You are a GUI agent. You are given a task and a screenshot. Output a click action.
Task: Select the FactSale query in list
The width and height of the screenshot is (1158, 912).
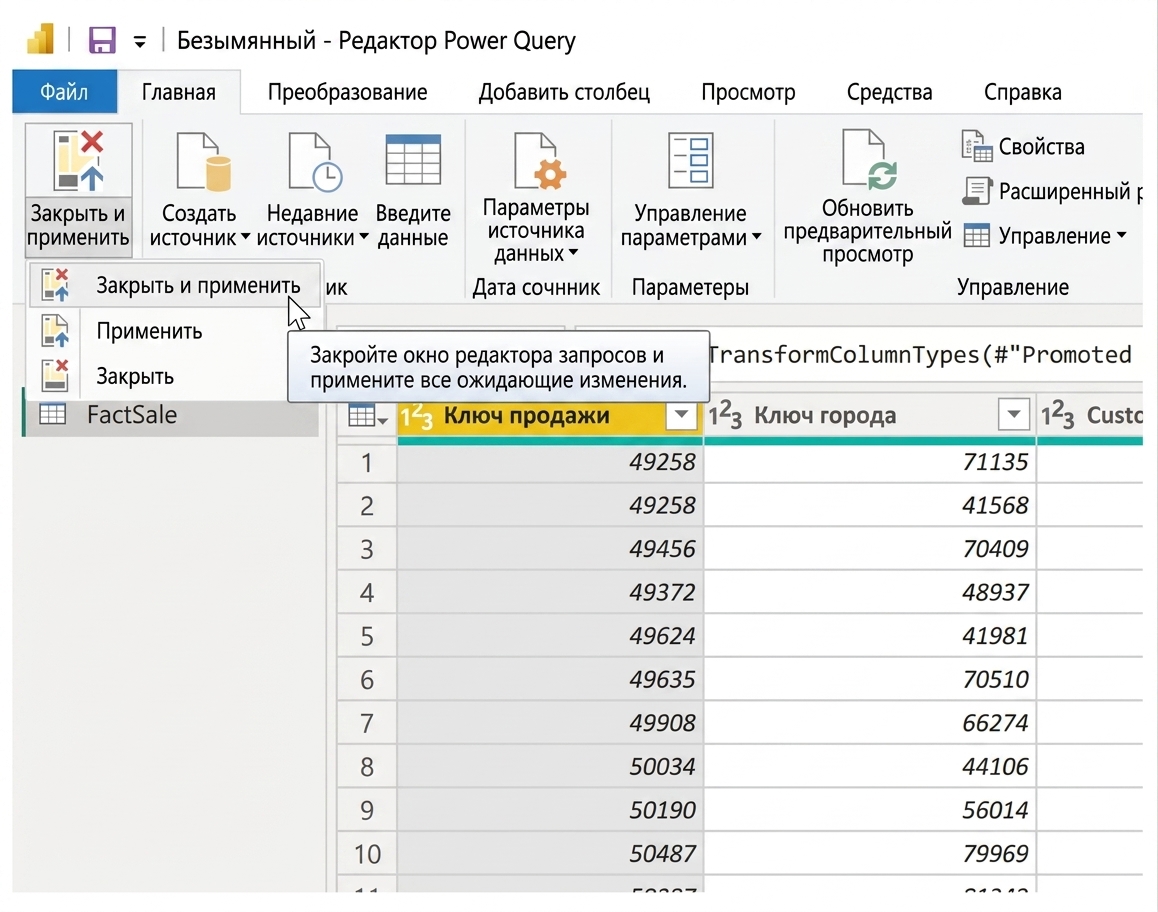coord(171,414)
